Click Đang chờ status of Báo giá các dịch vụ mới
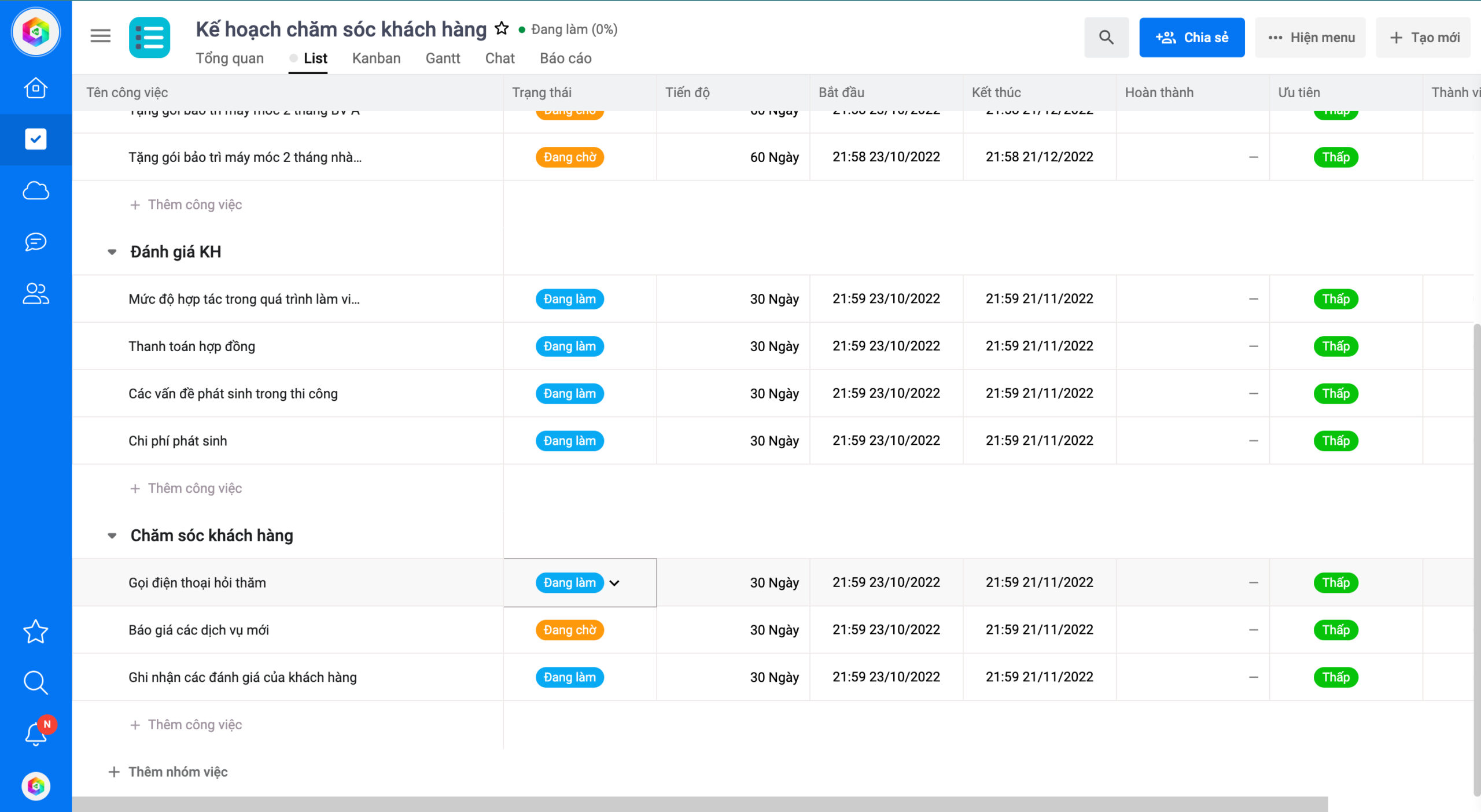 click(570, 630)
